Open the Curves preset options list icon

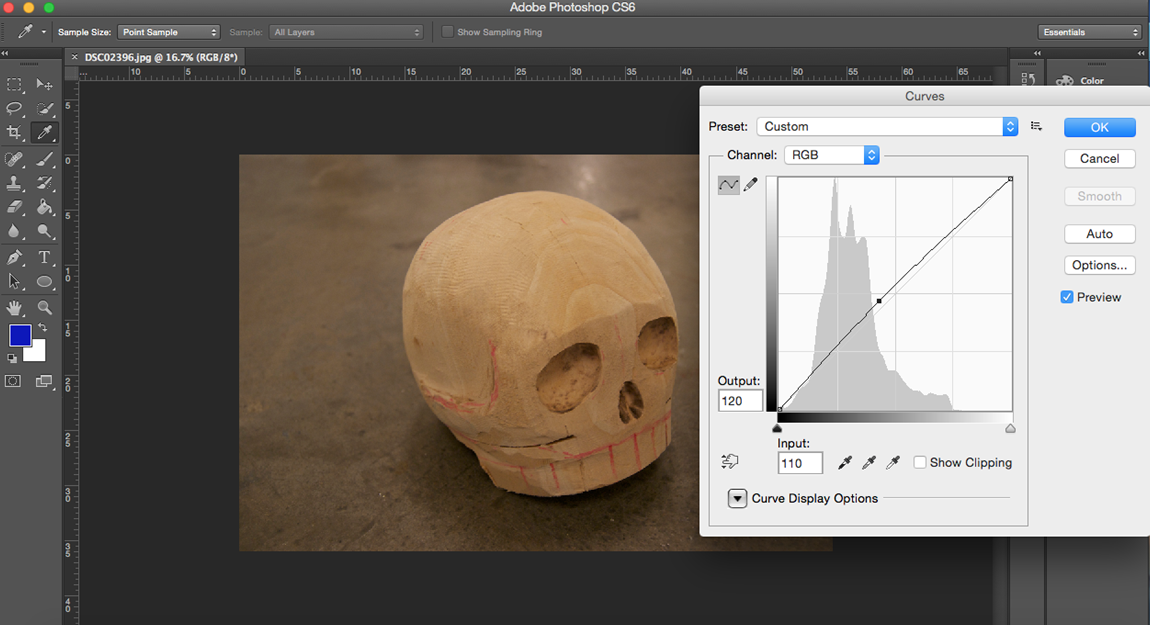1036,125
